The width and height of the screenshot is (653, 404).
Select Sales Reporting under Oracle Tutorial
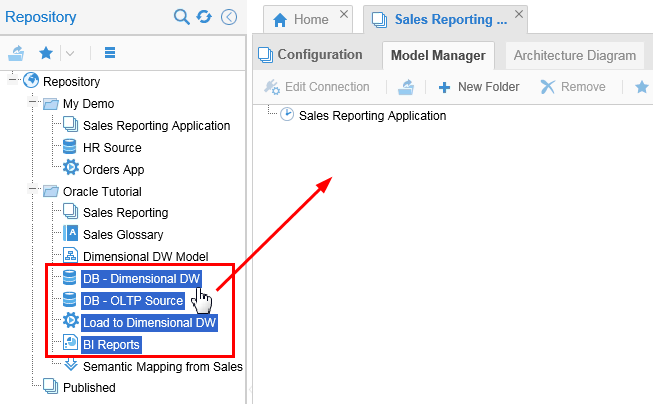tap(125, 212)
